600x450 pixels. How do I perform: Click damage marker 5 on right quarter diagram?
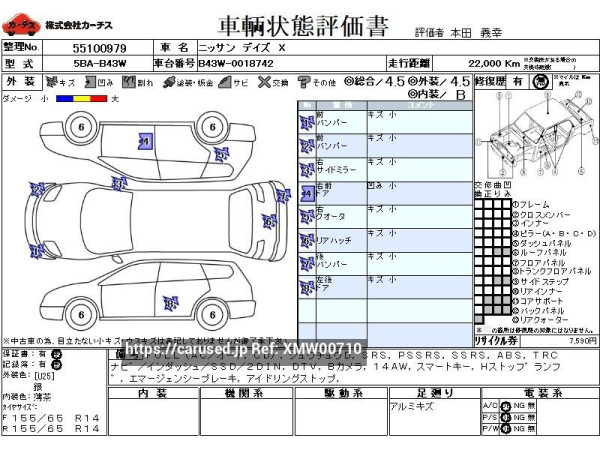[x=221, y=155]
